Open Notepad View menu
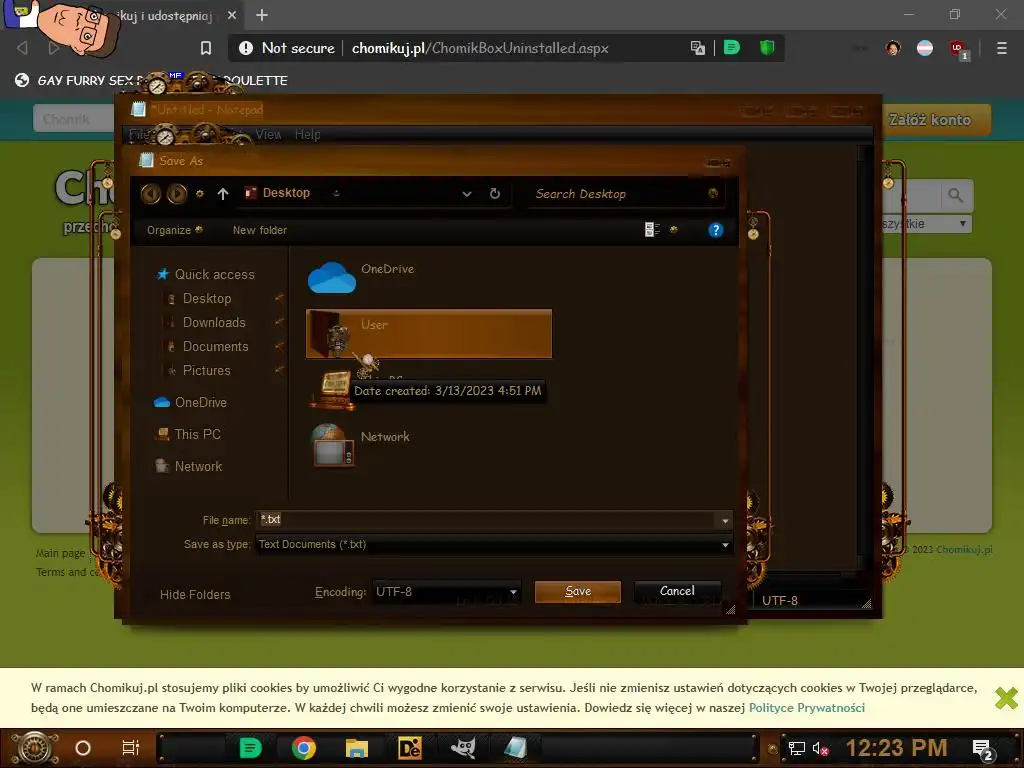 (x=268, y=135)
